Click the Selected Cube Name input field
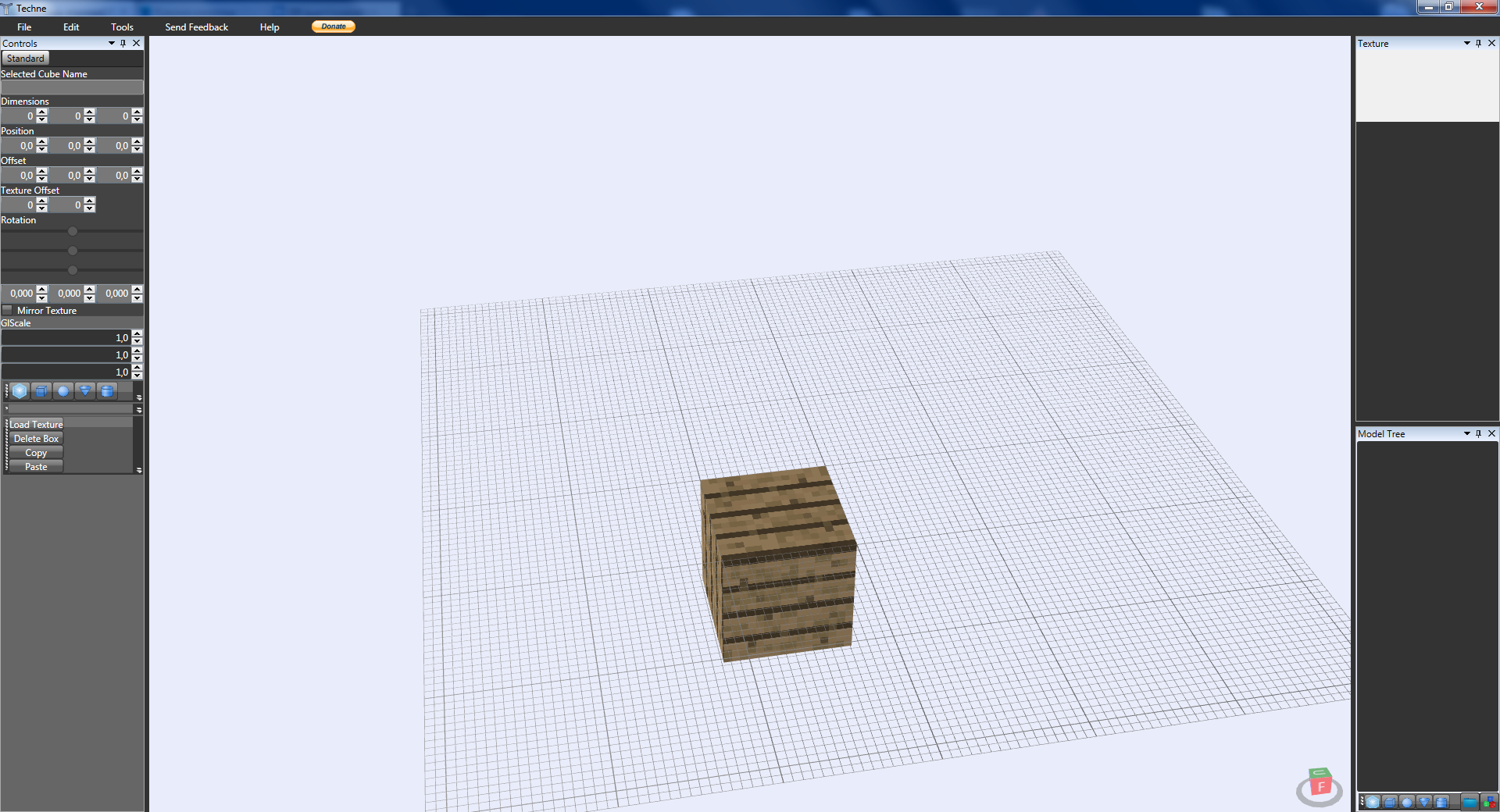The image size is (1500, 812). point(72,87)
